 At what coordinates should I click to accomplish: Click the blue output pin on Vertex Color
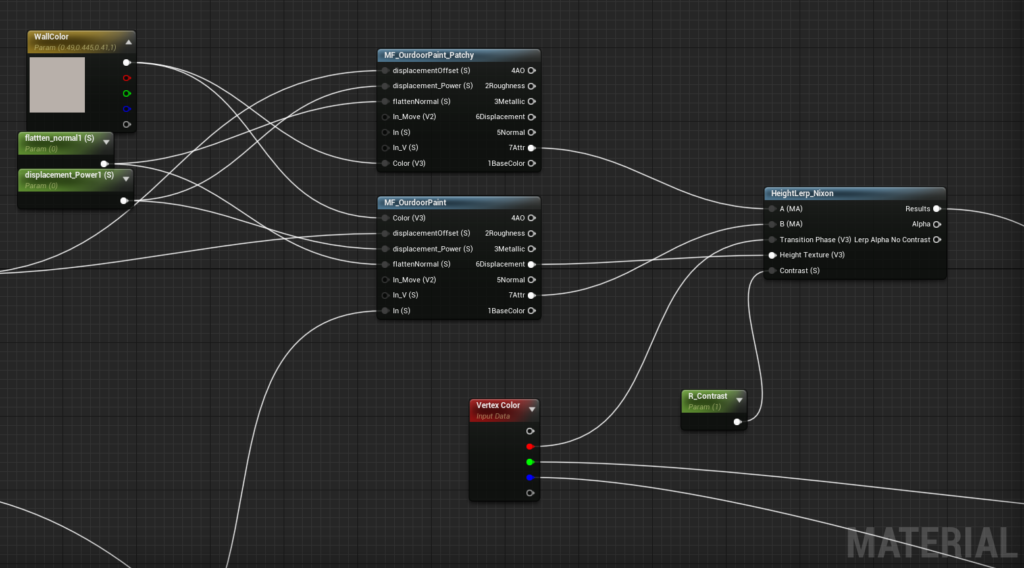(x=530, y=478)
